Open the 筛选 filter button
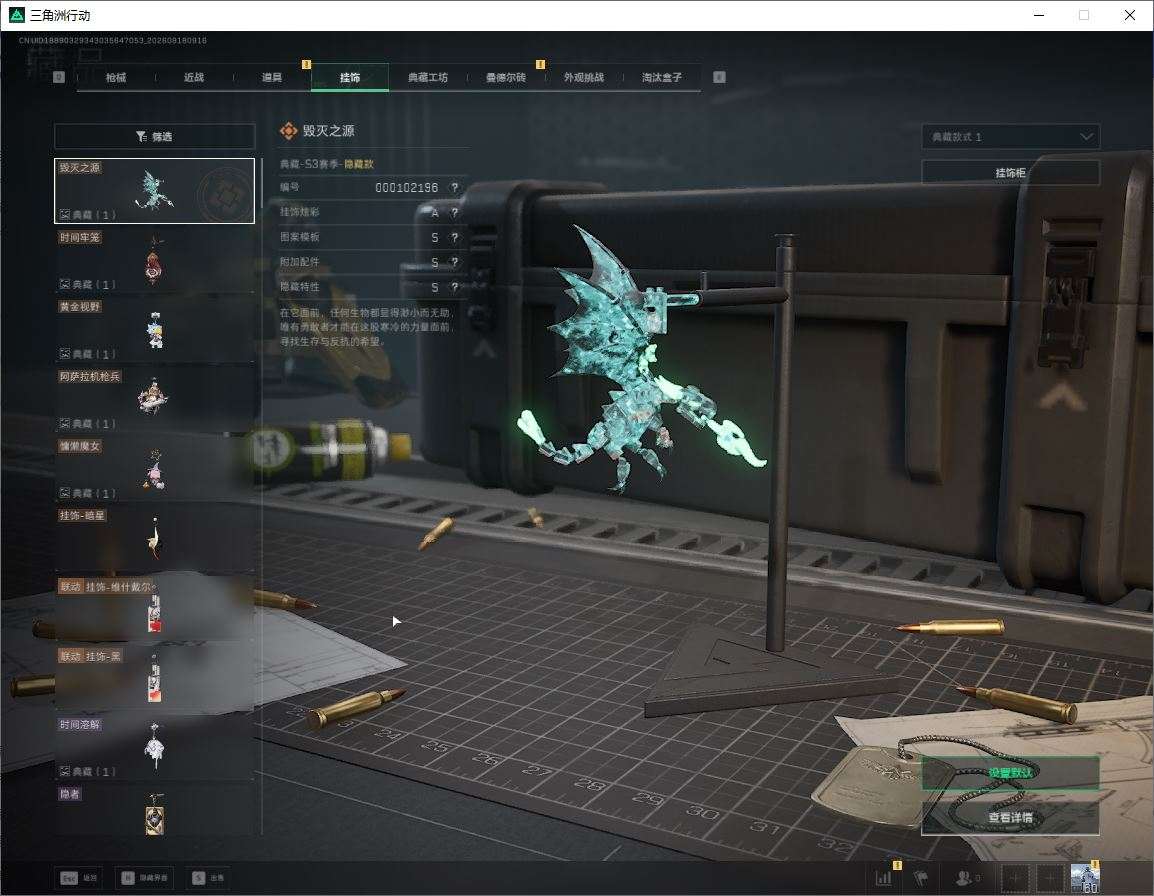Image resolution: width=1154 pixels, height=896 pixels. tap(155, 136)
